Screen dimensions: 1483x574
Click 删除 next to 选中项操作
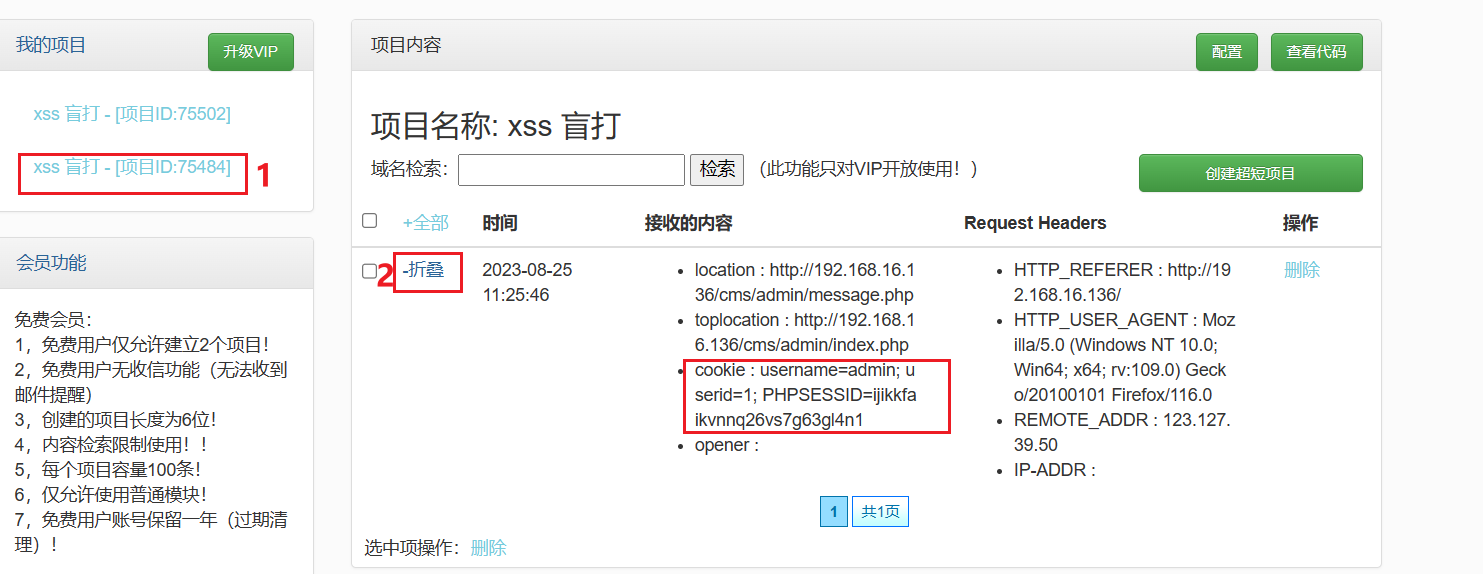(489, 548)
